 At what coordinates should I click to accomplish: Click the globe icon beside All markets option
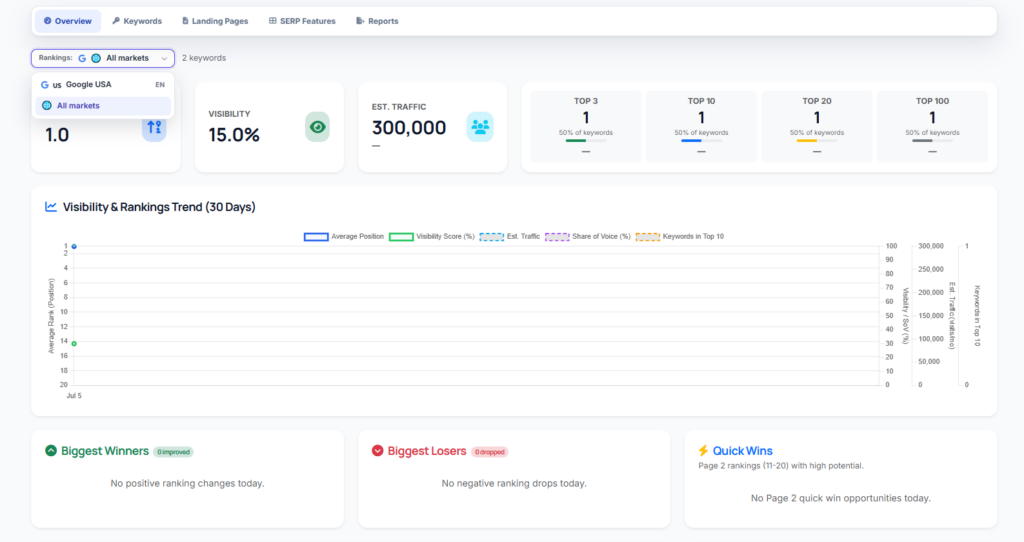point(46,105)
